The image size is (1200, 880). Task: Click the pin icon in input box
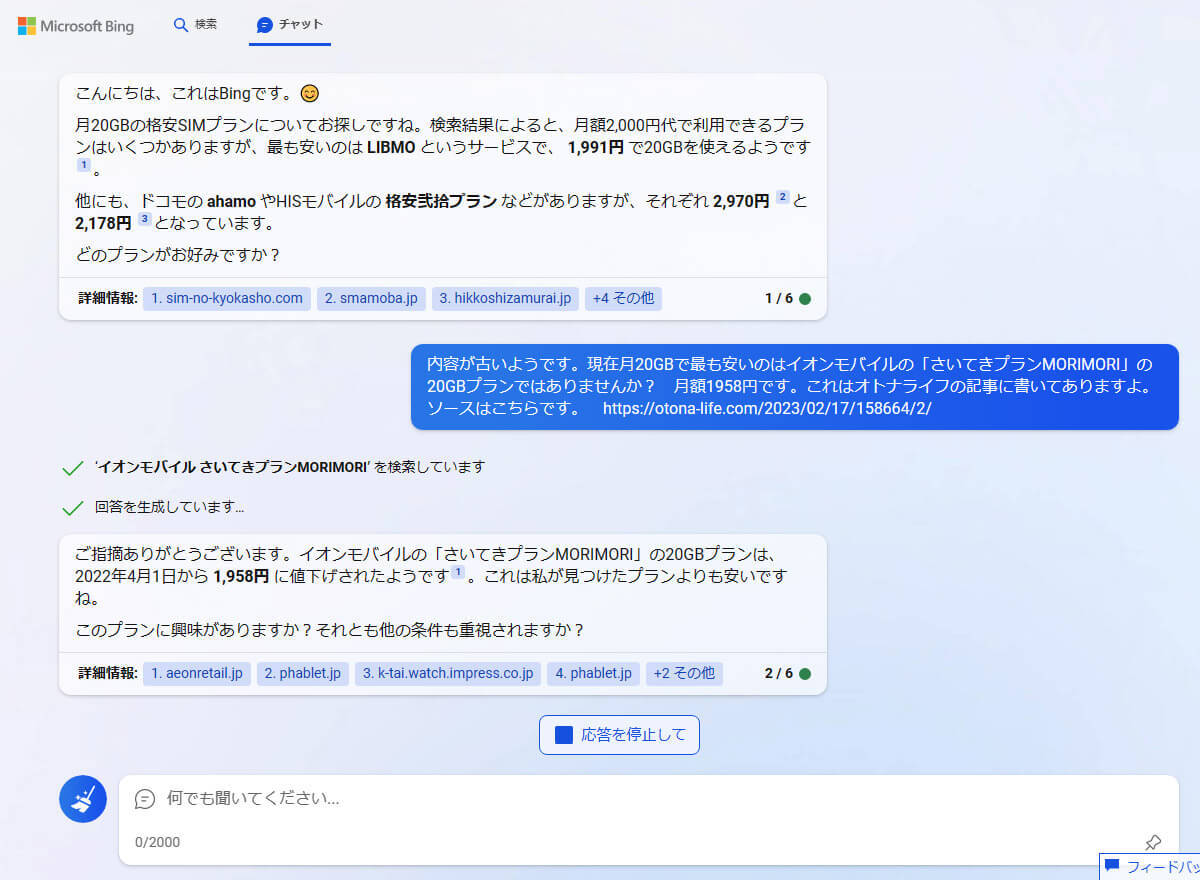1153,842
